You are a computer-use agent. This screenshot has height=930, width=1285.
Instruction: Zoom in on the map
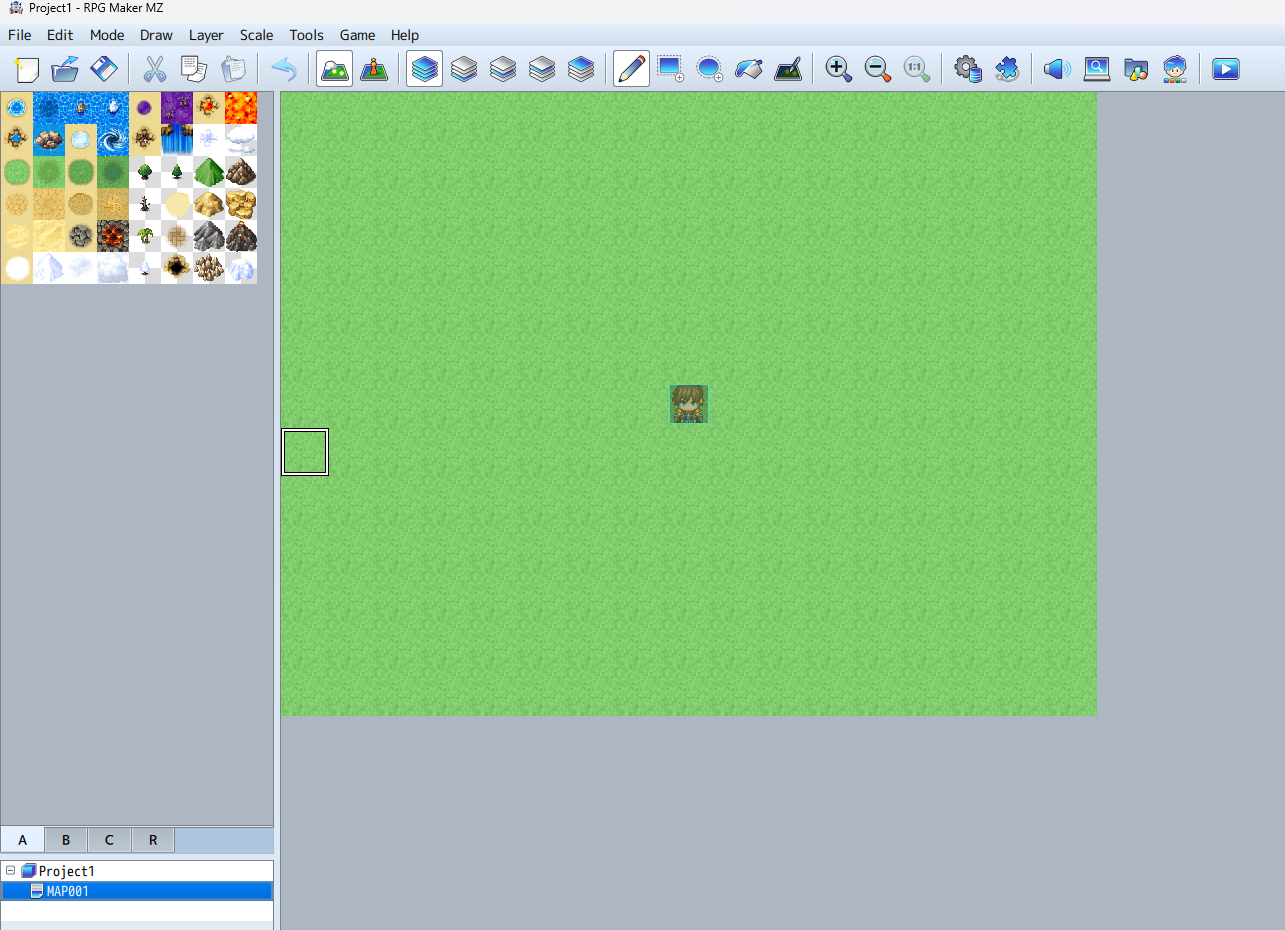tap(838, 69)
